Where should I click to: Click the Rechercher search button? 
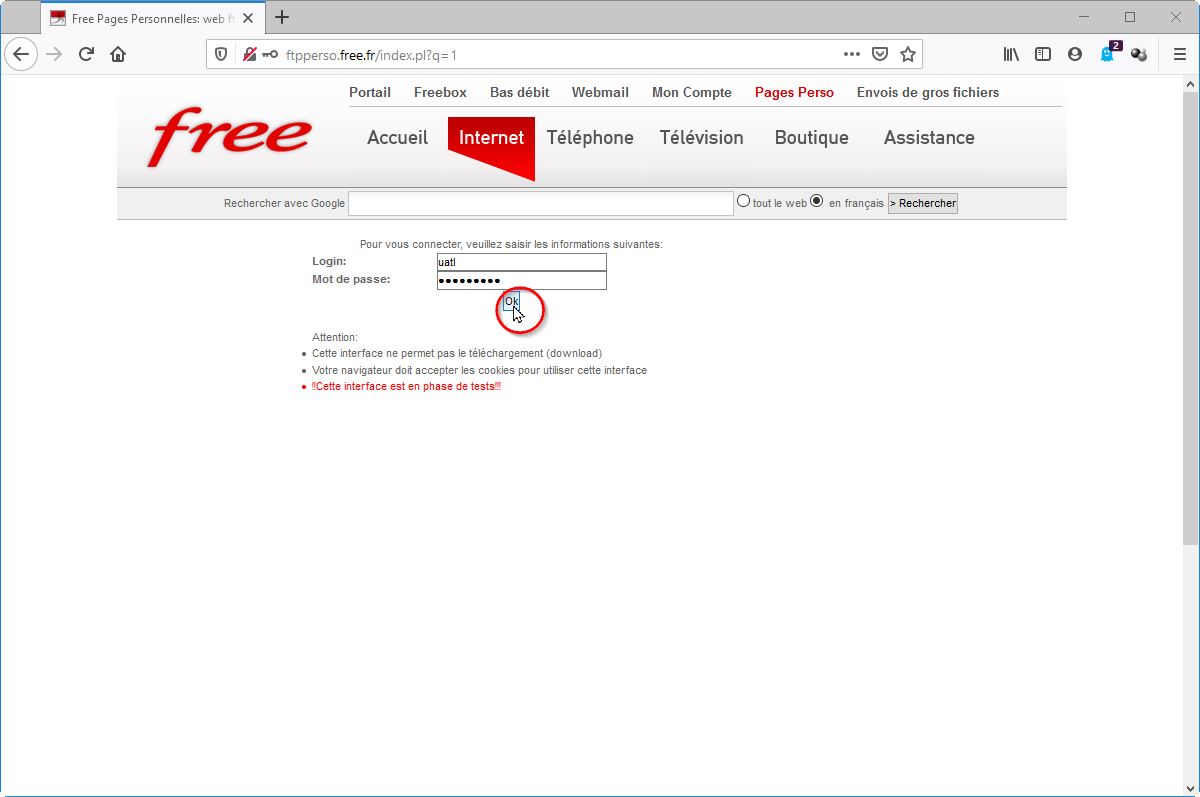tap(923, 203)
